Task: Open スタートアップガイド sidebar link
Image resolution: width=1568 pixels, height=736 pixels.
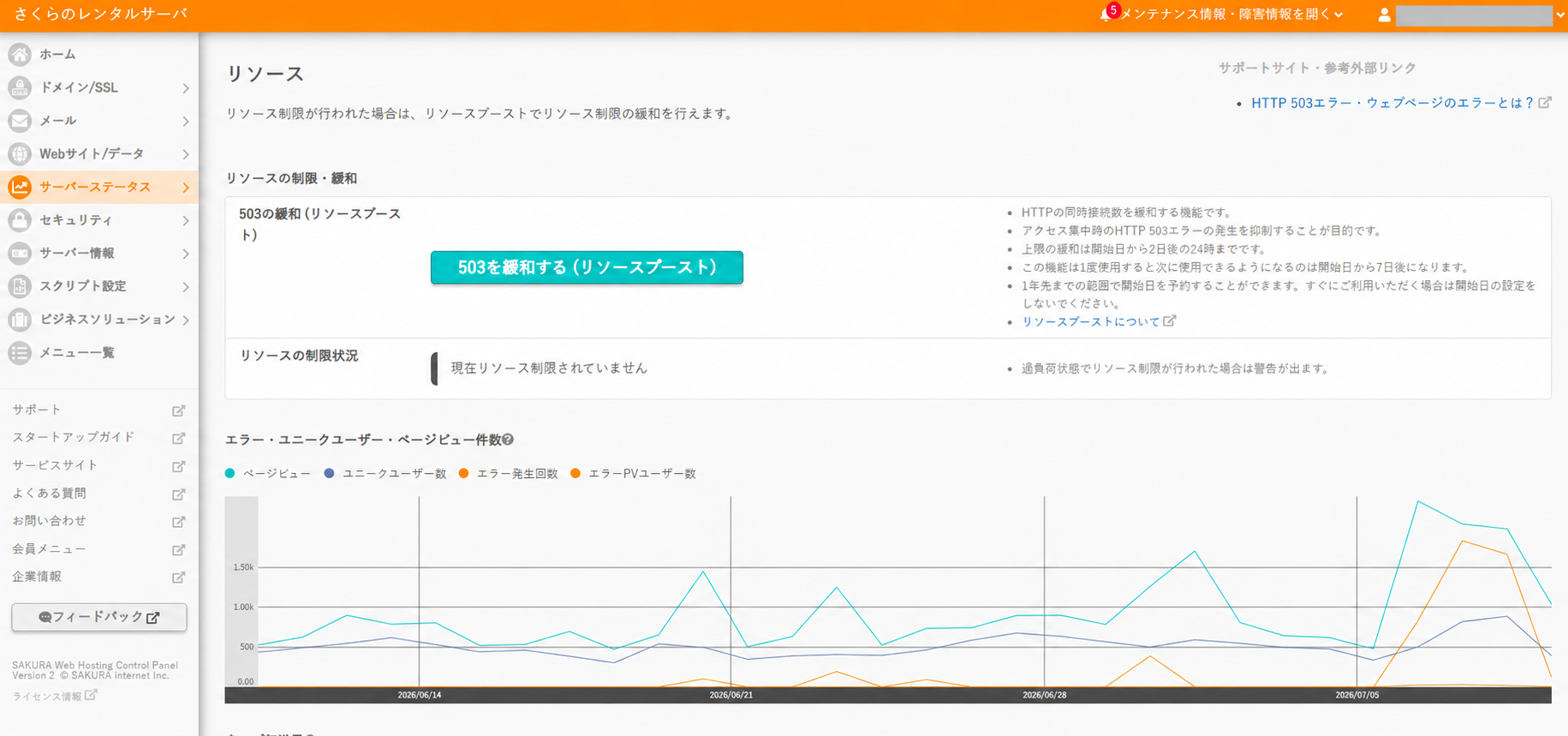Action: tap(74, 437)
